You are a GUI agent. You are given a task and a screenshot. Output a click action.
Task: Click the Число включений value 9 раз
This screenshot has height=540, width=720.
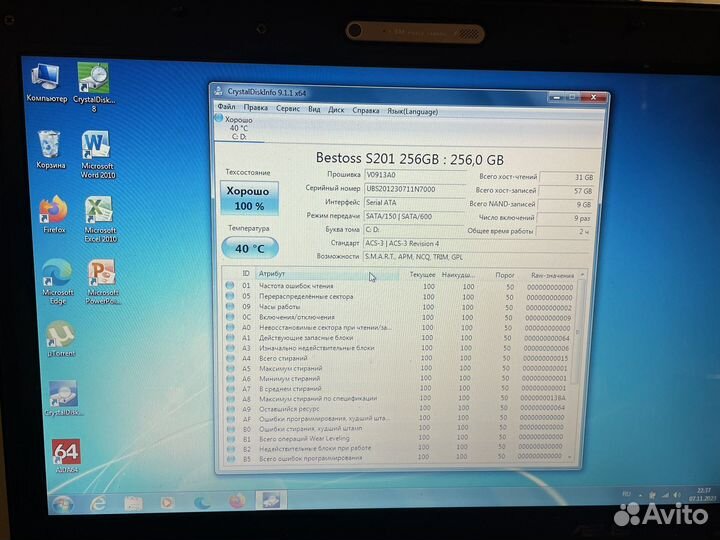564,219
